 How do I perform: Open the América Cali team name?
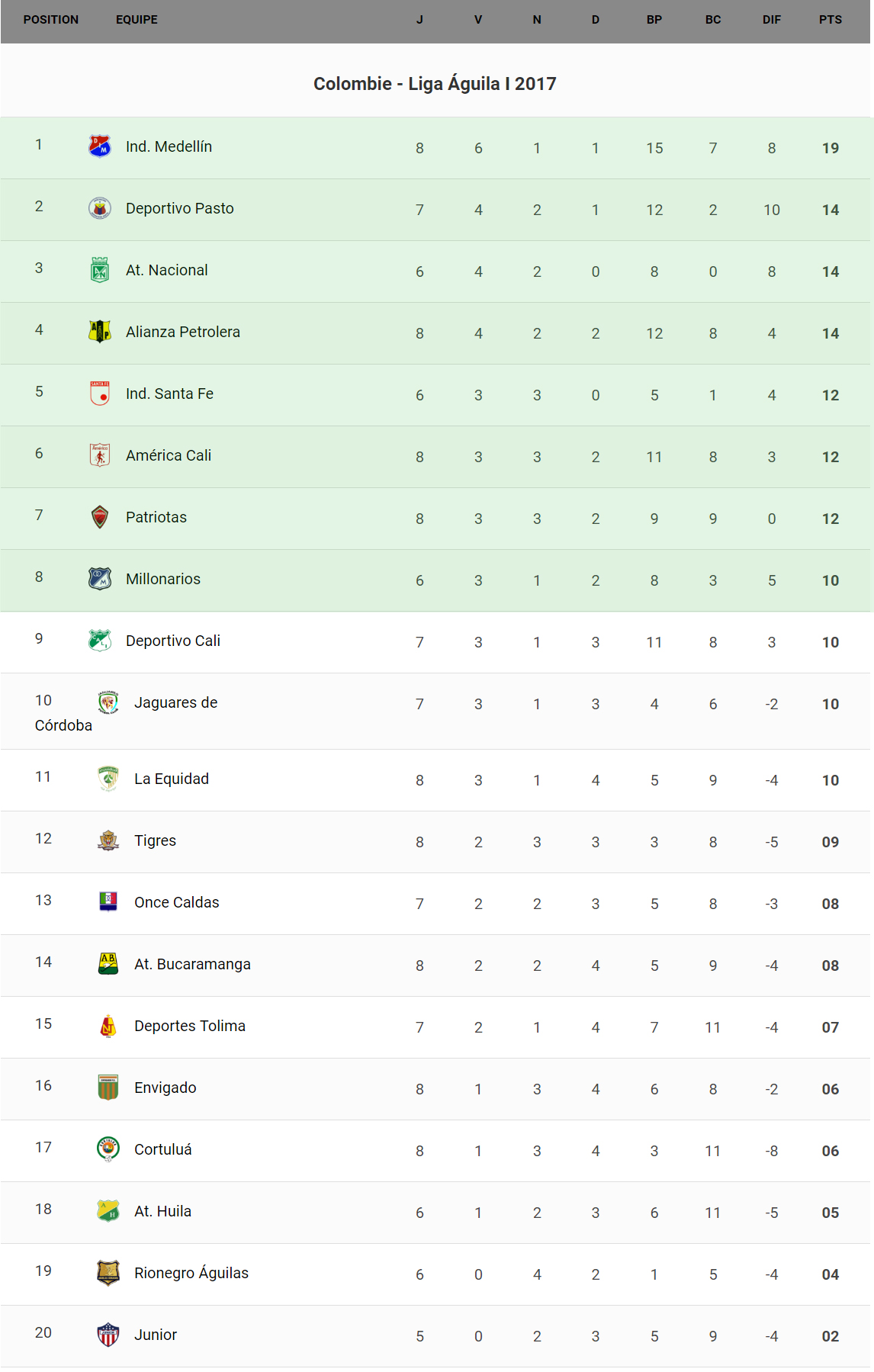click(169, 455)
